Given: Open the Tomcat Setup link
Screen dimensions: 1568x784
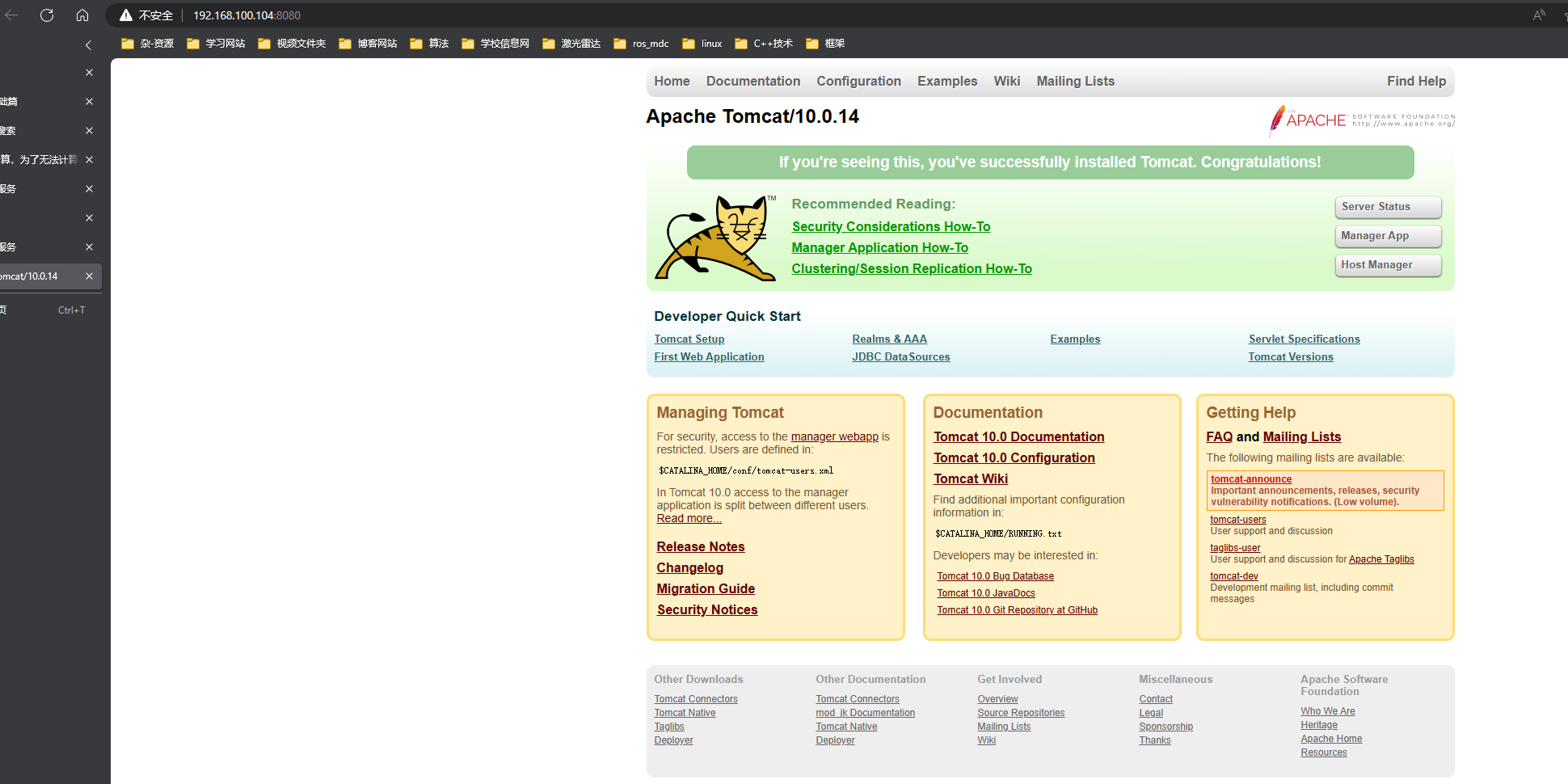Looking at the screenshot, I should click(x=689, y=339).
